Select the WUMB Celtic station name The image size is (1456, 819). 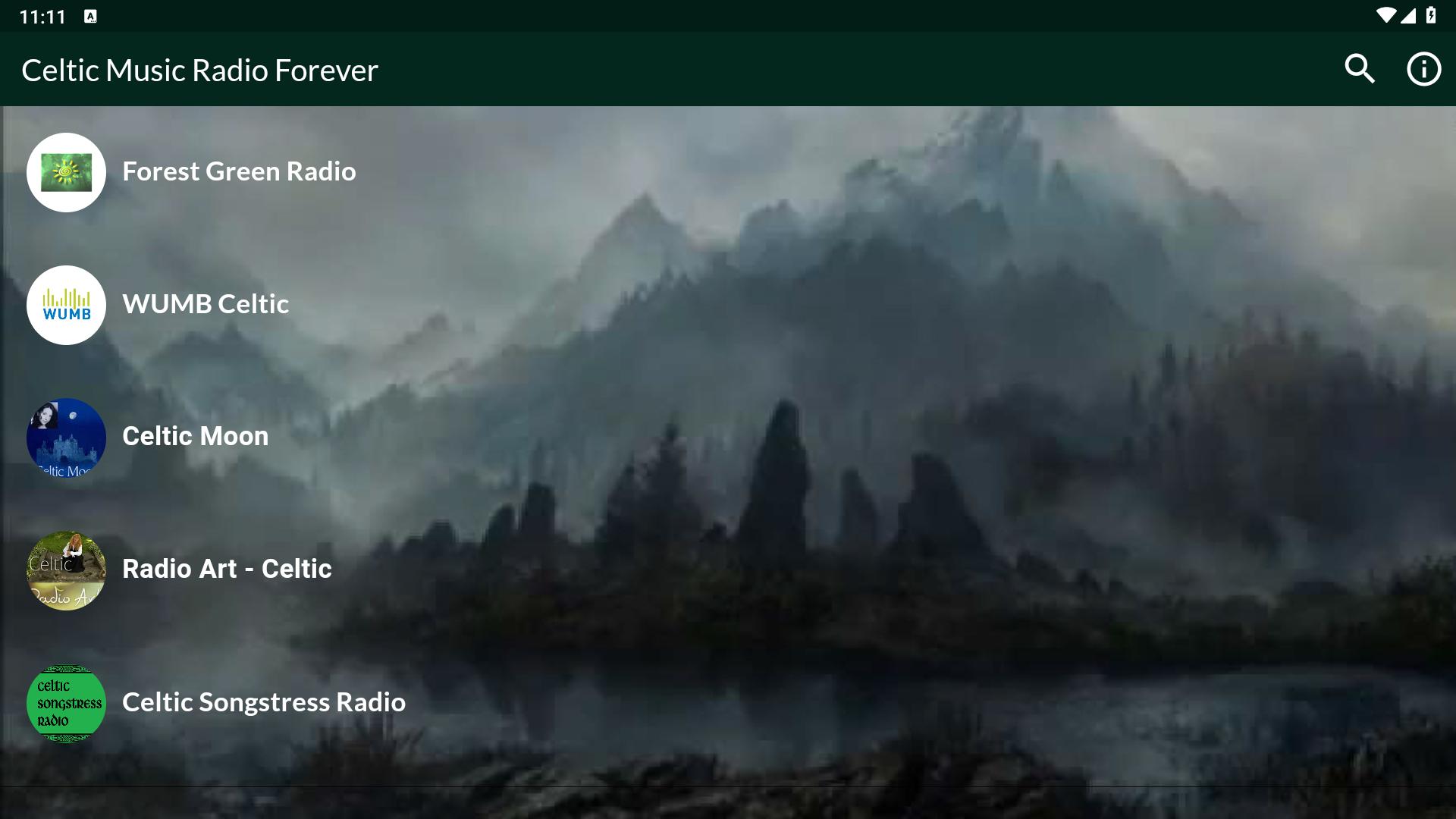pos(206,304)
